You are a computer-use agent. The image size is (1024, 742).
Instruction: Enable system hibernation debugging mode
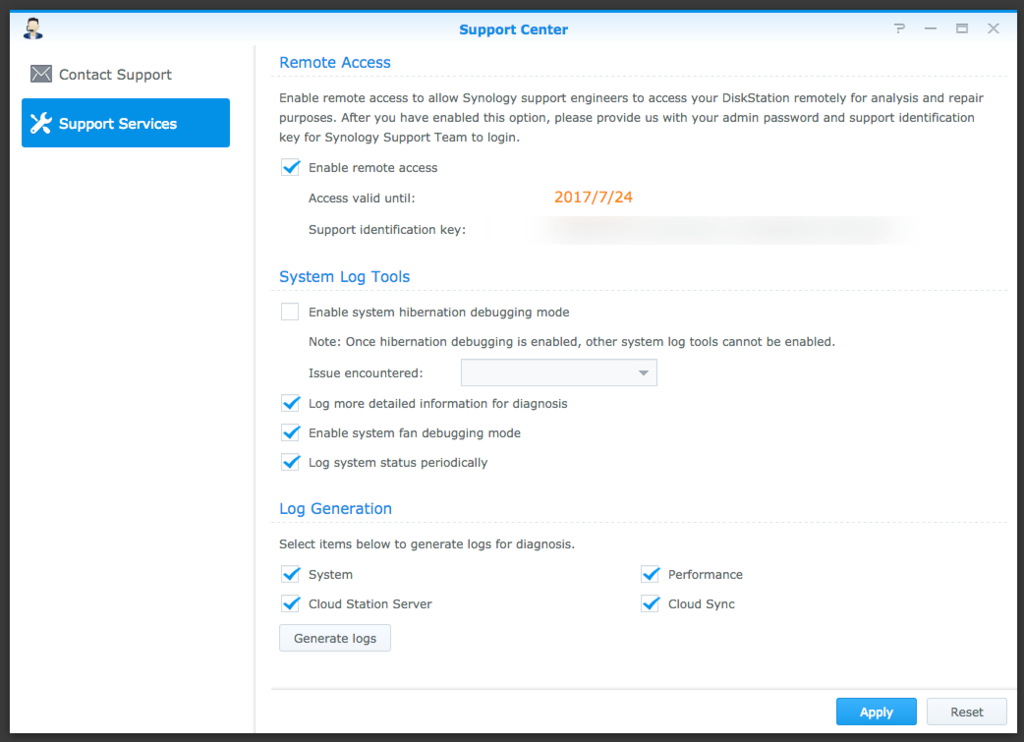[x=290, y=312]
